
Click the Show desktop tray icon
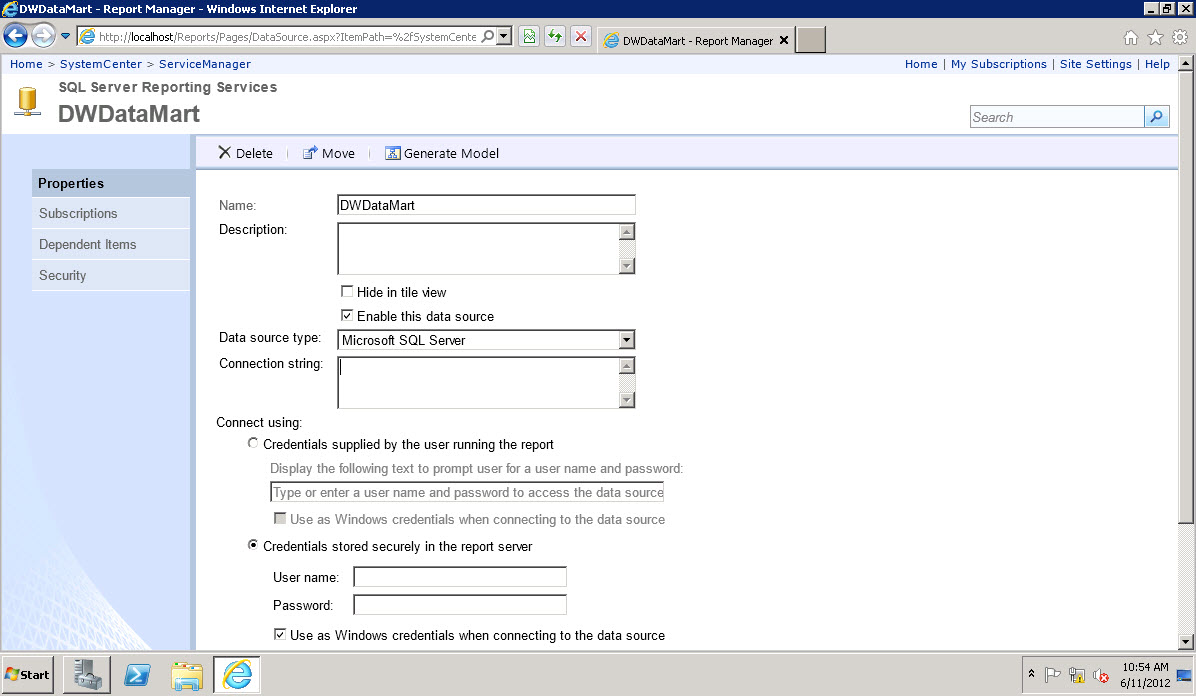(x=1185, y=675)
